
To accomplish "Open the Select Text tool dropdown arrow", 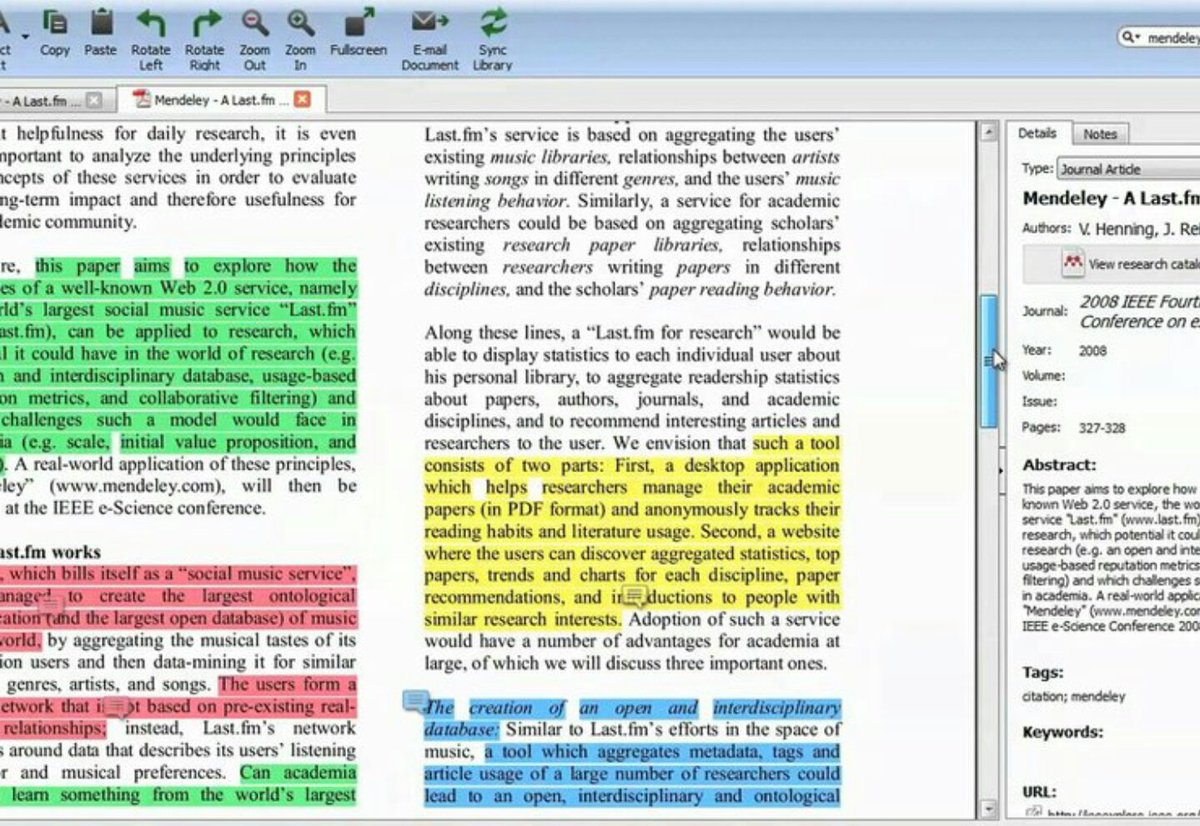I will (26, 38).
